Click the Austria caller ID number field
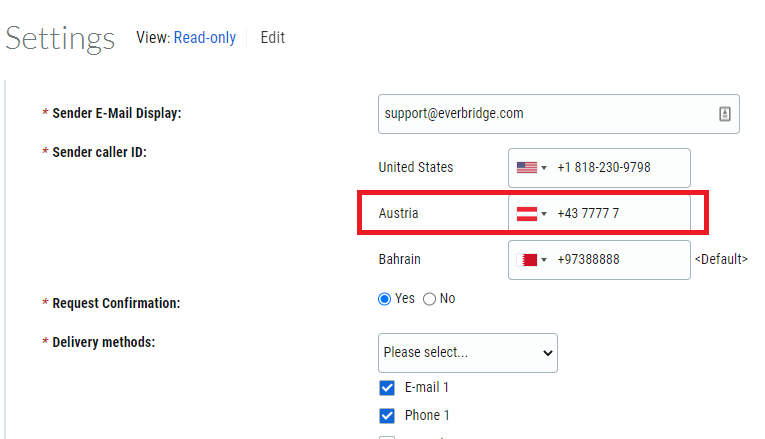This screenshot has width=765, height=439. (x=620, y=214)
